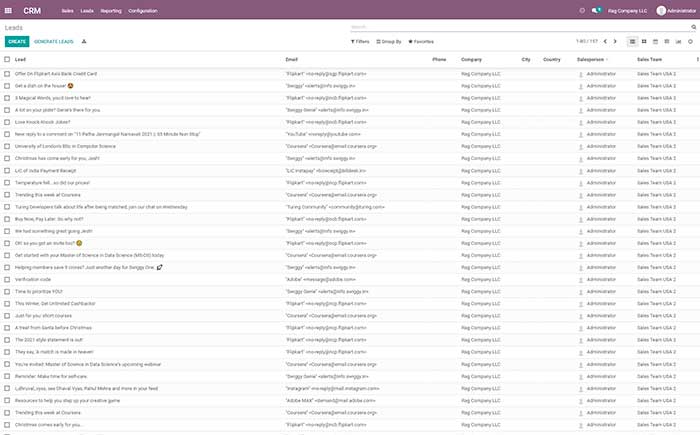700x435 pixels.
Task: Click salesperson avatar icon in Love Knock Knock Jokes row
Action: coord(580,122)
